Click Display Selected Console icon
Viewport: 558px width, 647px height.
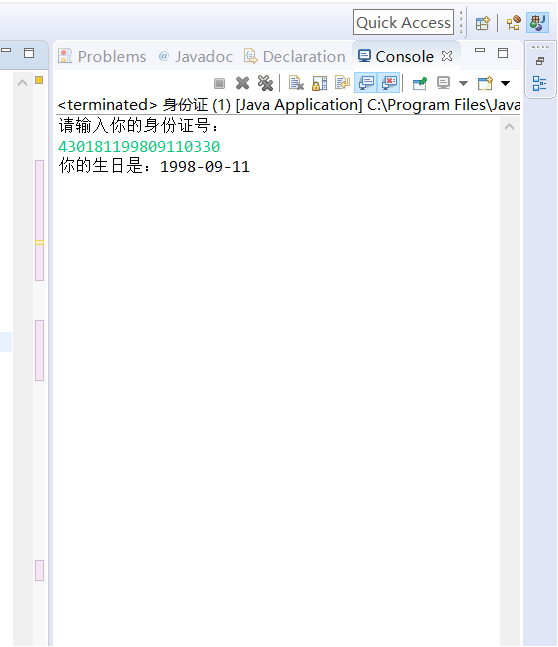(x=443, y=83)
